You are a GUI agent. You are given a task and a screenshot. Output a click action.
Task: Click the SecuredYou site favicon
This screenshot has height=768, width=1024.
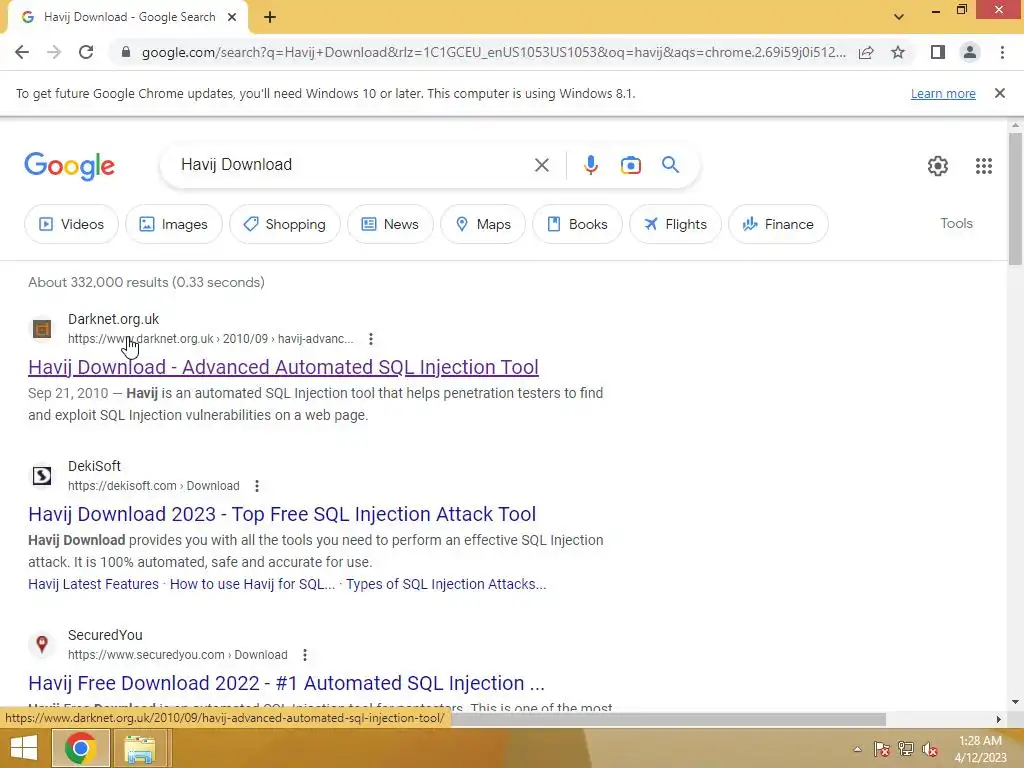click(x=42, y=644)
